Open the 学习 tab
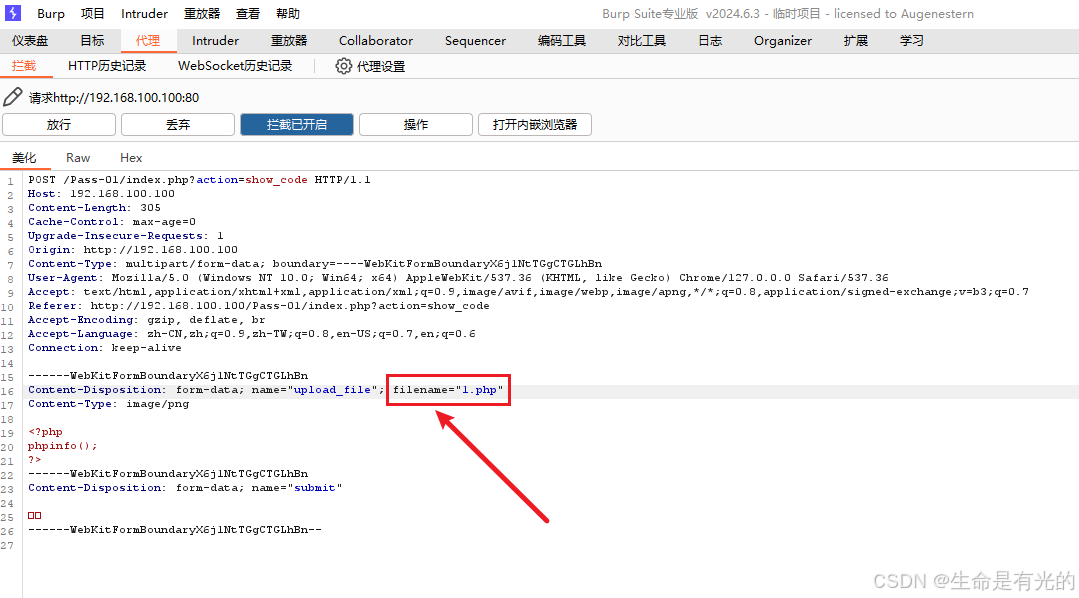The height and width of the screenshot is (598, 1079). [911, 41]
